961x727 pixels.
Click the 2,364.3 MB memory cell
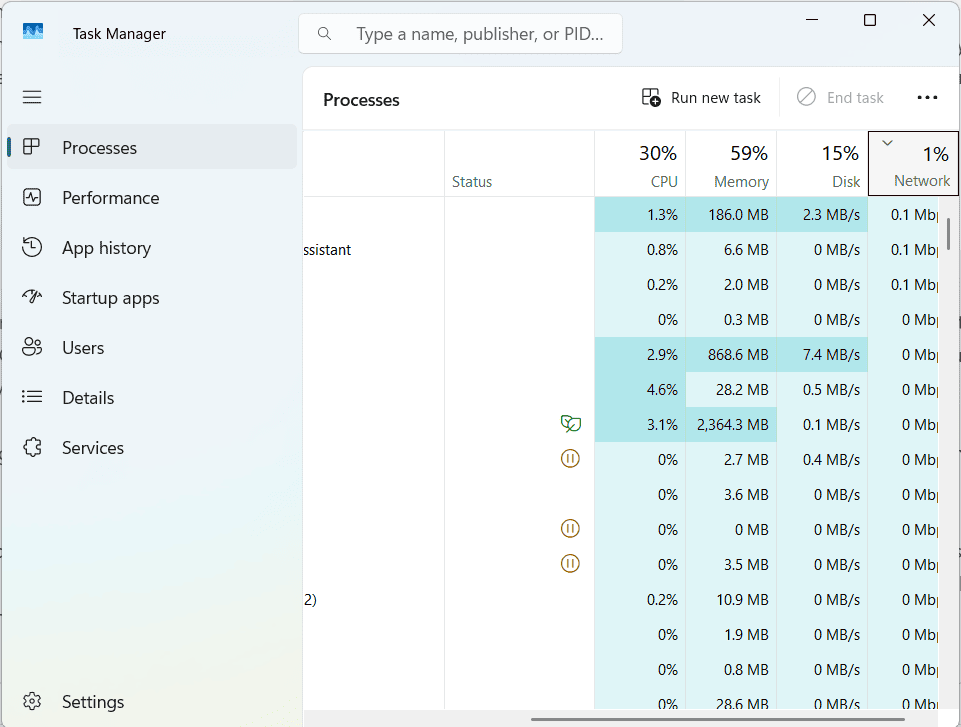coord(731,424)
